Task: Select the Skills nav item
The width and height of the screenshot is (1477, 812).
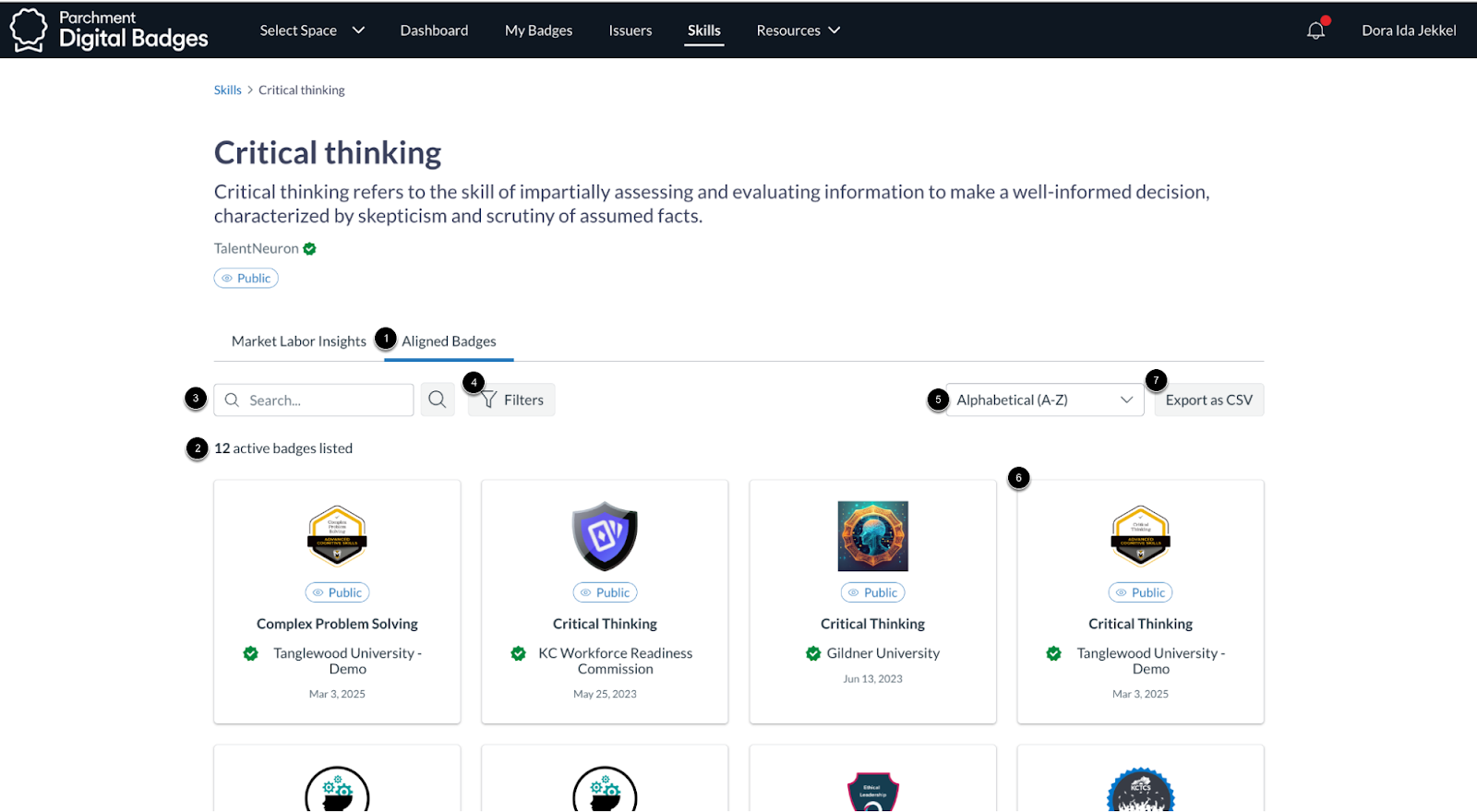Action: [x=703, y=30]
